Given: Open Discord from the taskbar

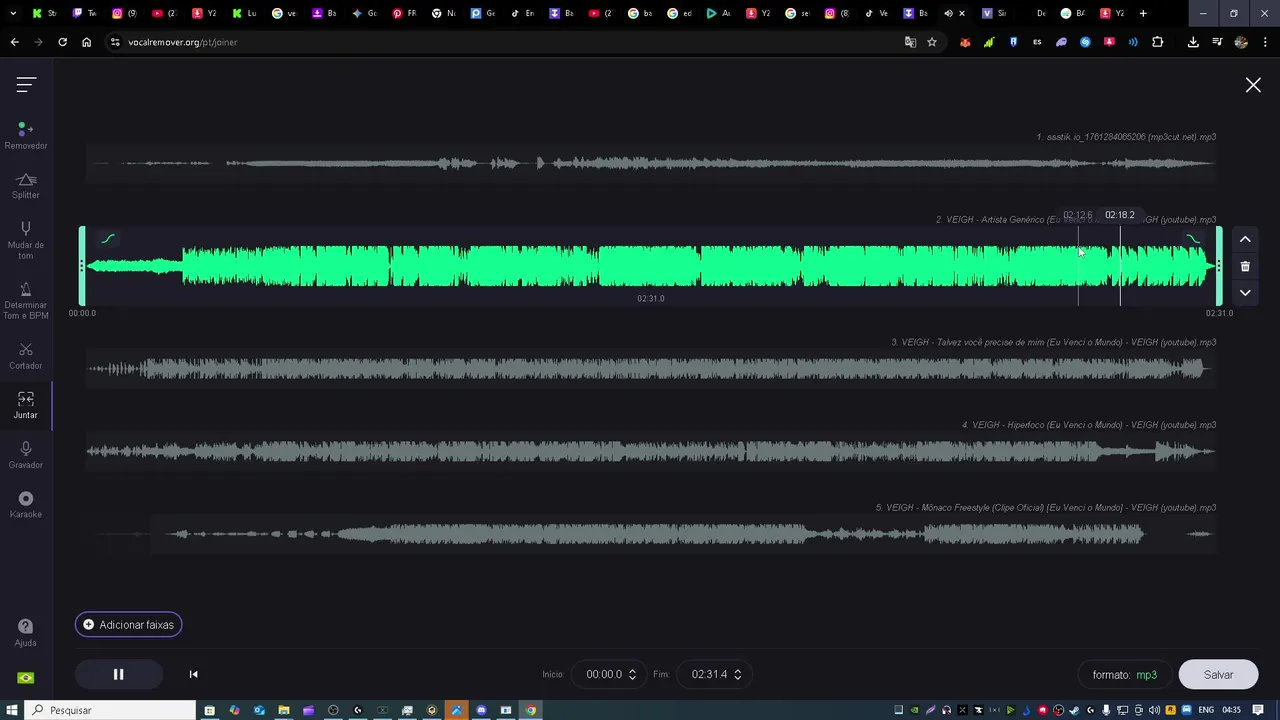Looking at the screenshot, I should pyautogui.click(x=481, y=710).
